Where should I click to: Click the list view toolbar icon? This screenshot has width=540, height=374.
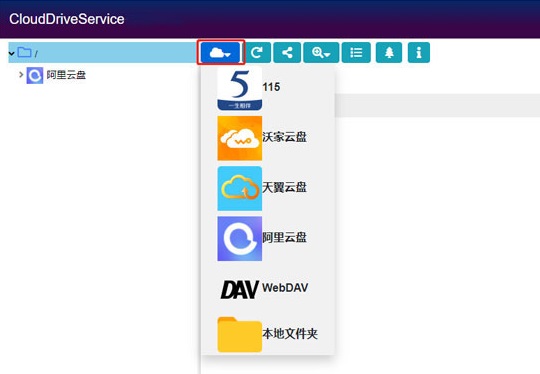[356, 52]
